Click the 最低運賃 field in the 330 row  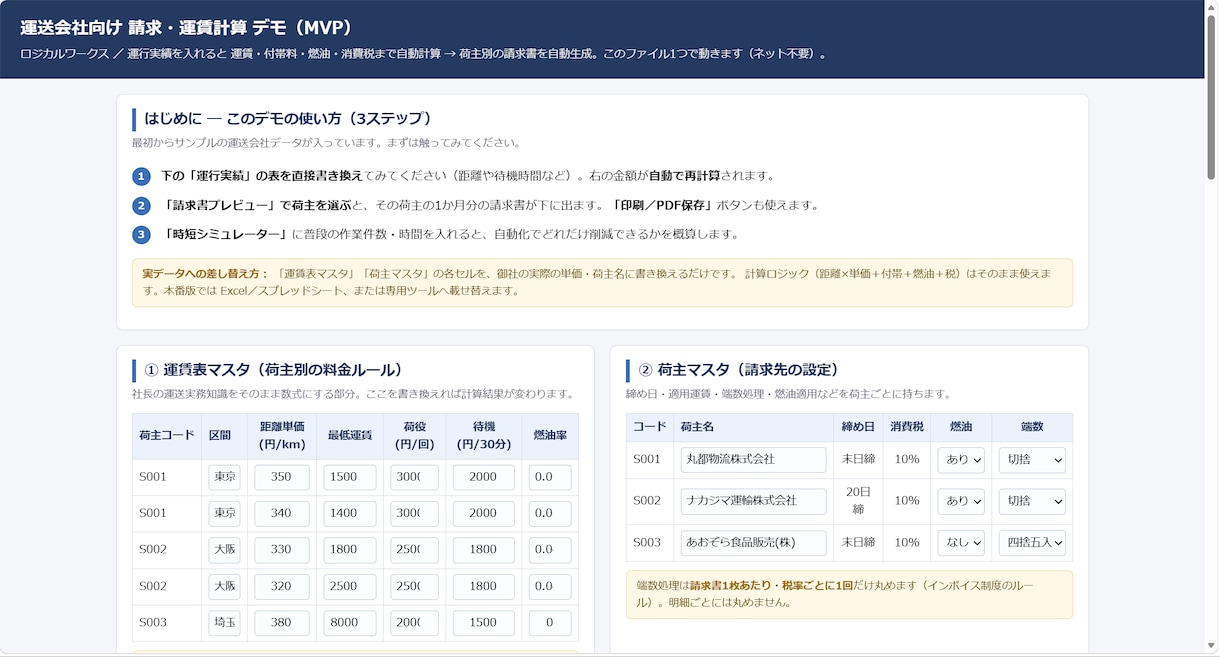click(350, 550)
